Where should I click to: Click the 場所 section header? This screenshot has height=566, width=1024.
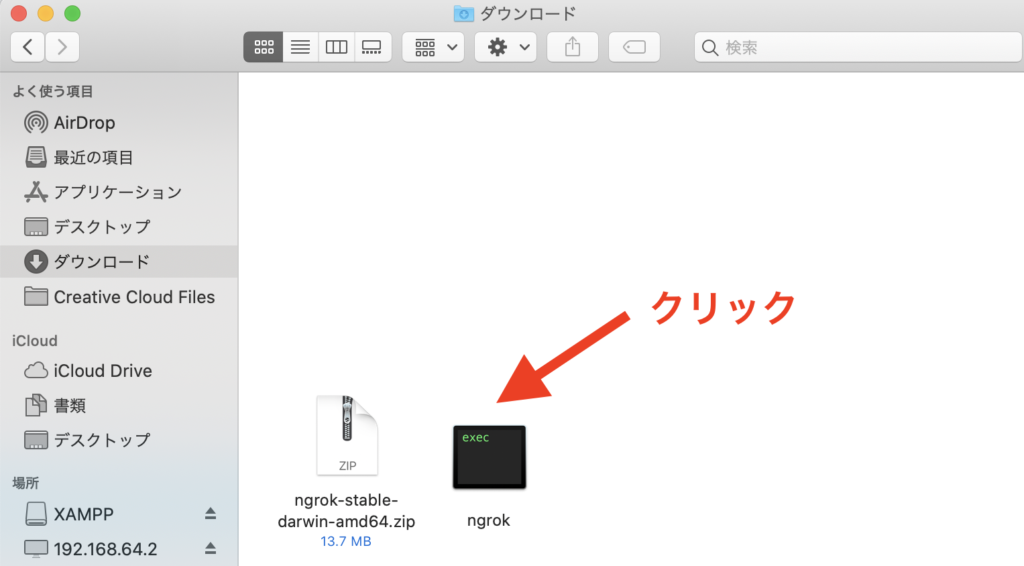25,483
